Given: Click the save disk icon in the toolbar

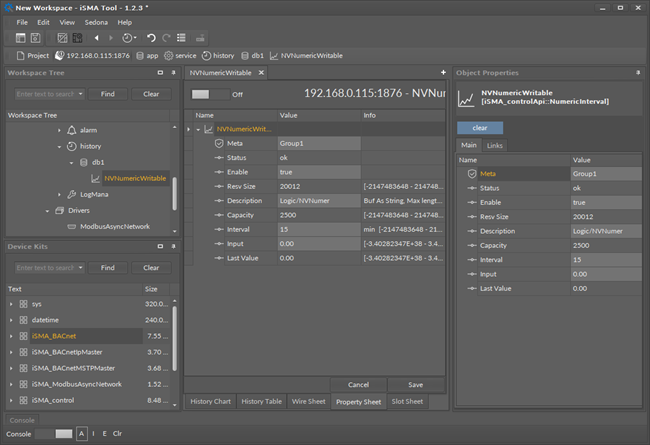Looking at the screenshot, I should pos(36,37).
